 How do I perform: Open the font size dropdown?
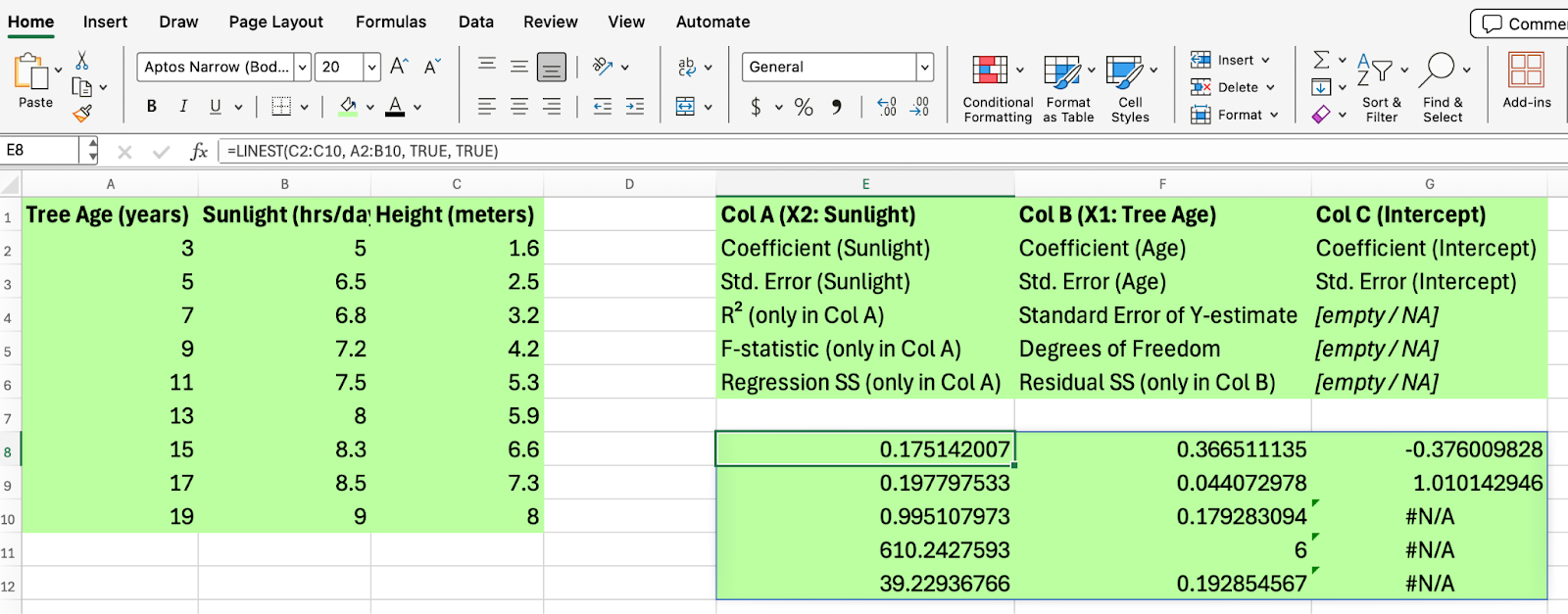tap(371, 67)
